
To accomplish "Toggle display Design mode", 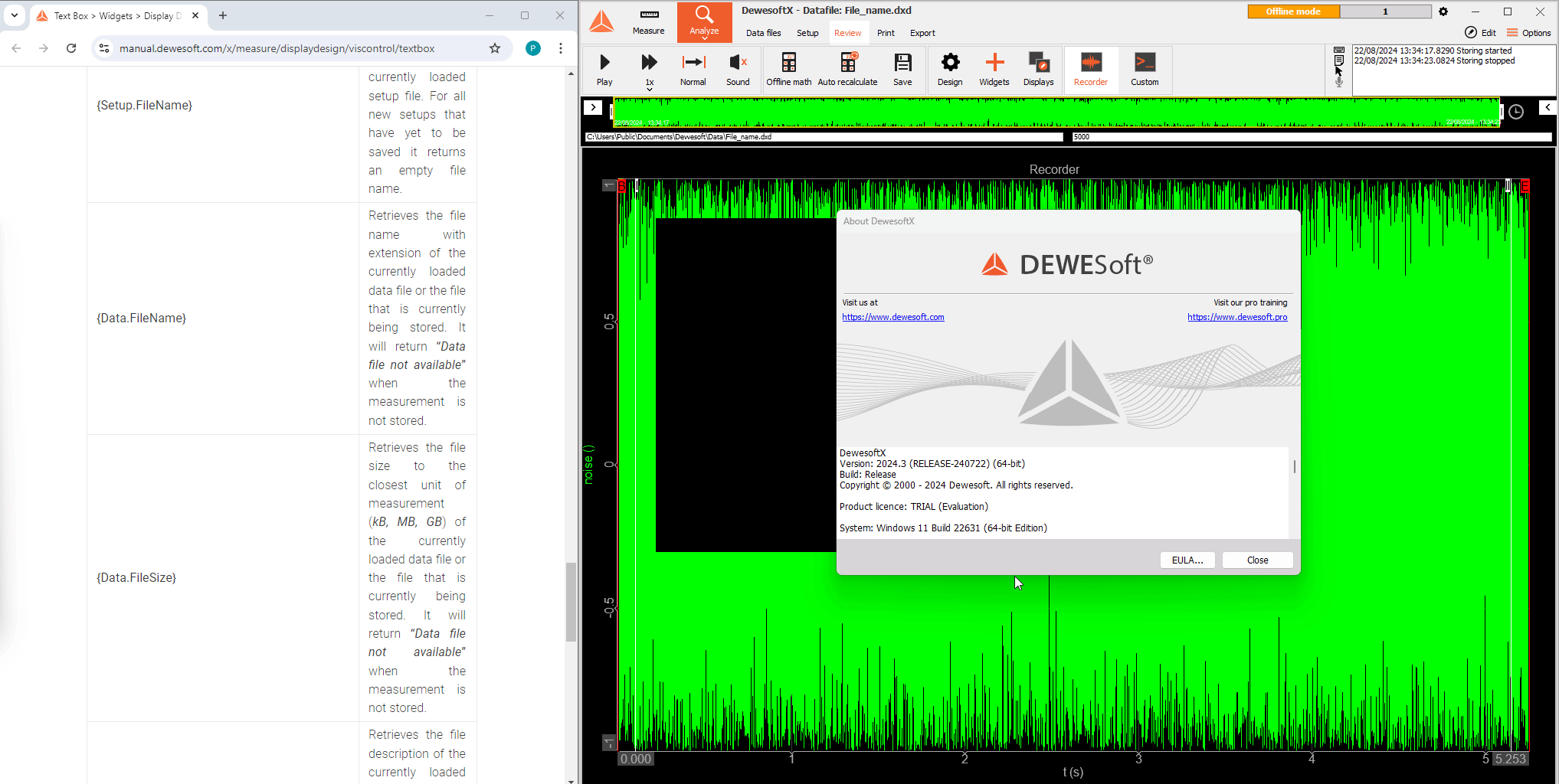I will [x=950, y=70].
